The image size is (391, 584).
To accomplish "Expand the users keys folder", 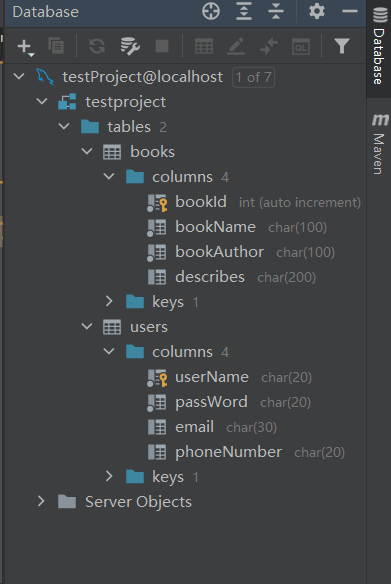I will (x=109, y=476).
